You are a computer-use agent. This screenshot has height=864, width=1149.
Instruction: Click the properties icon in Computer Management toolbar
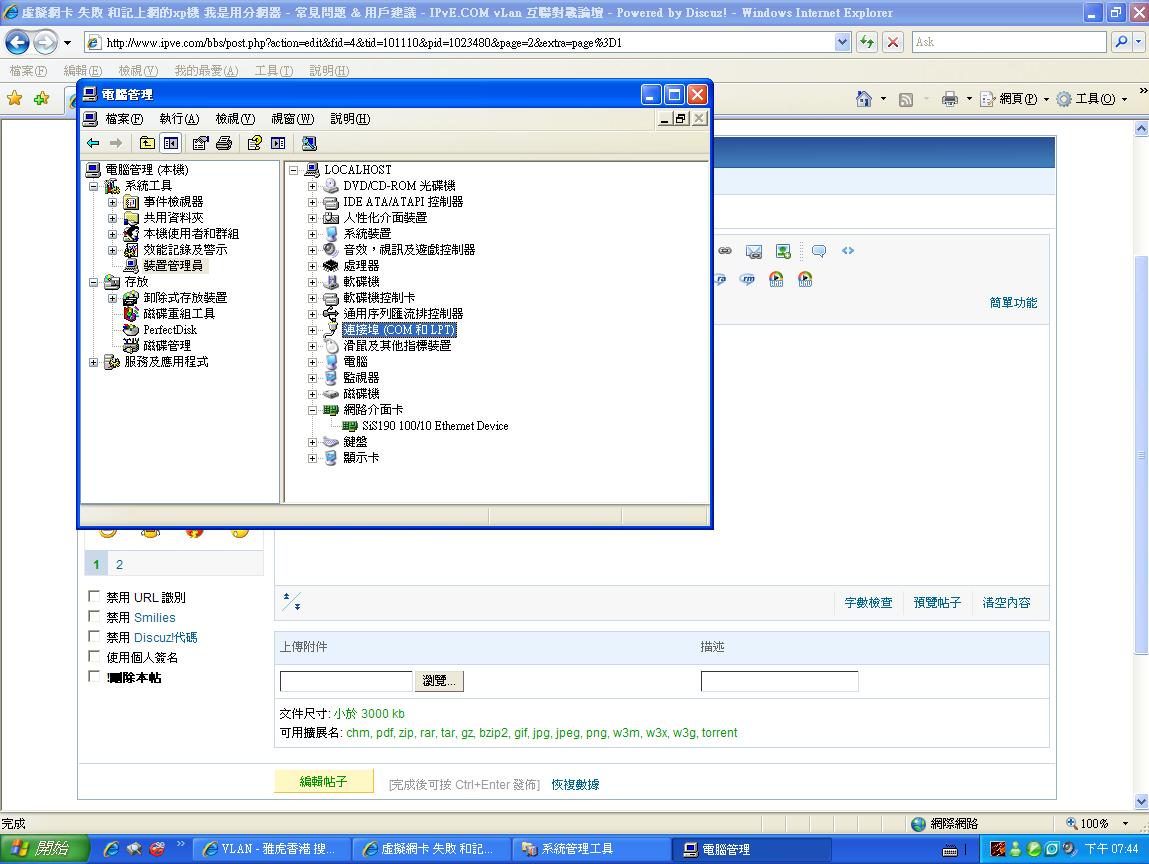(201, 143)
